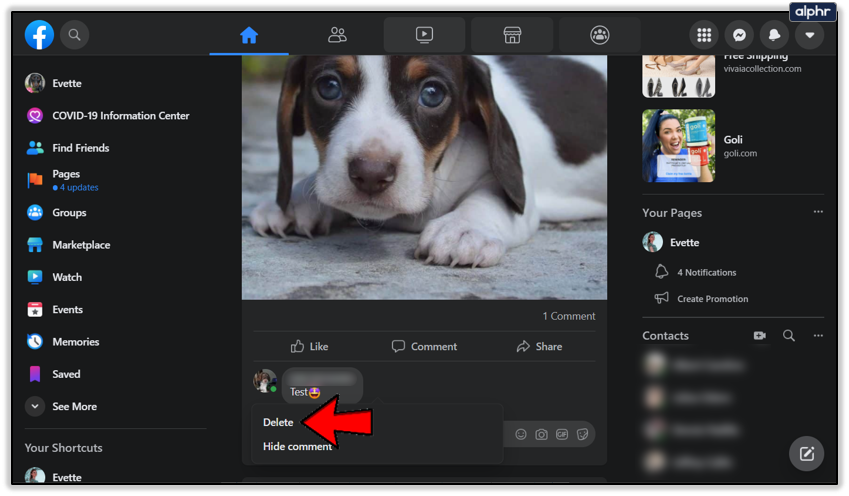
Task: Open Your Pages options ellipsis
Action: (x=818, y=212)
